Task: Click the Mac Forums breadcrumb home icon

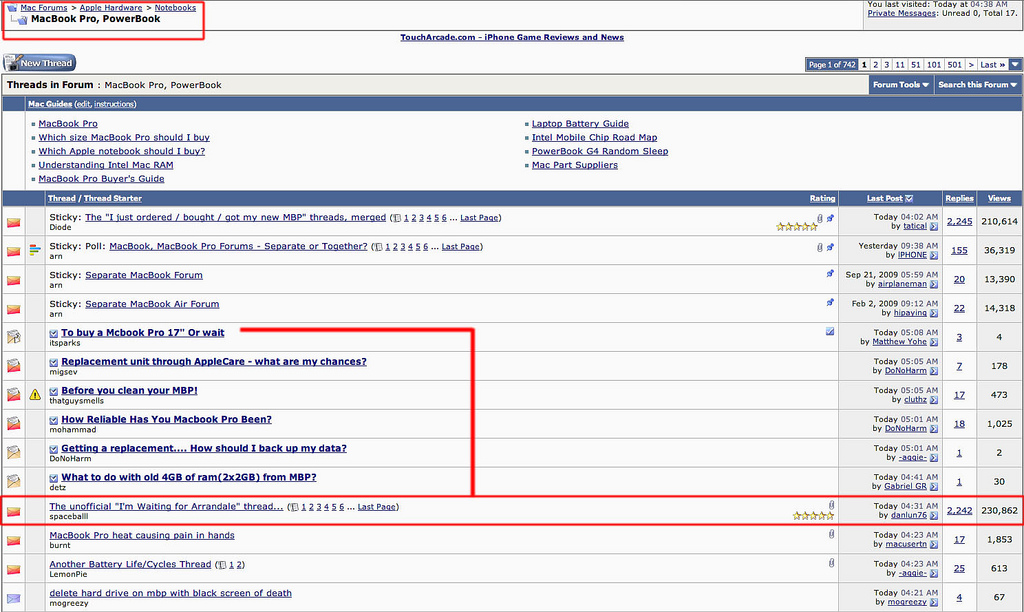Action: click(x=12, y=8)
